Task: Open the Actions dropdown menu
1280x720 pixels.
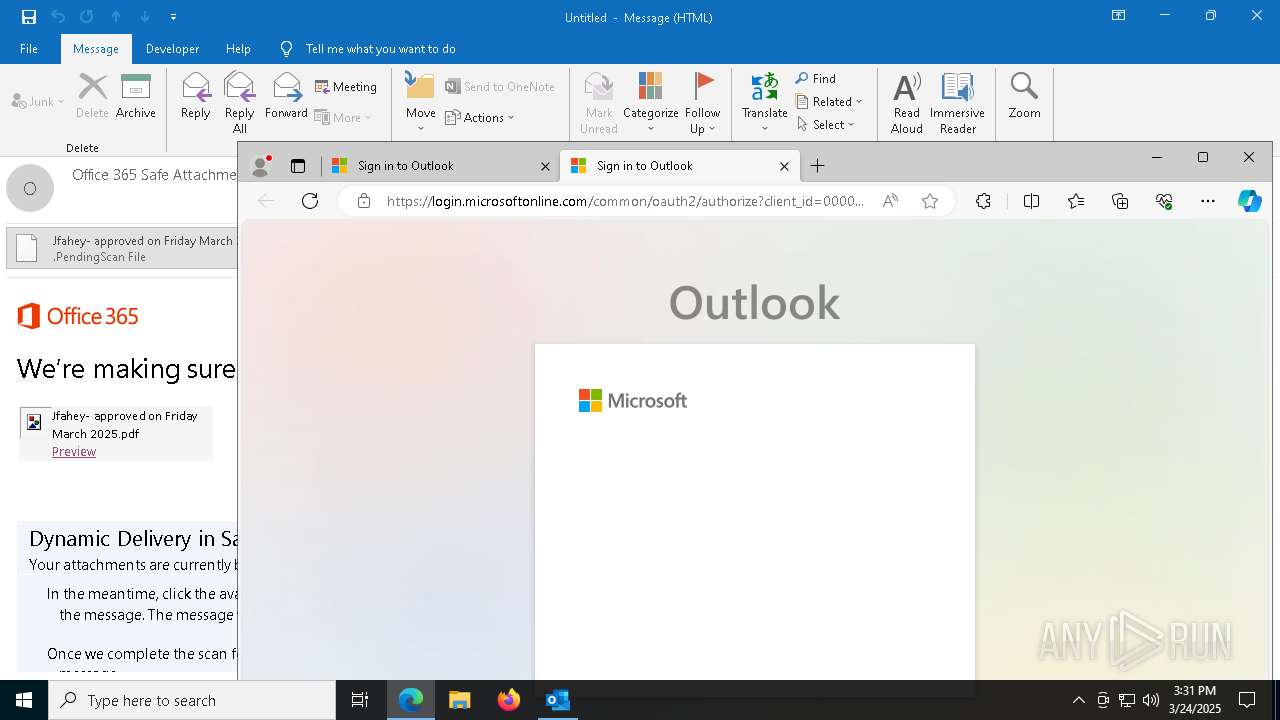Action: point(480,118)
